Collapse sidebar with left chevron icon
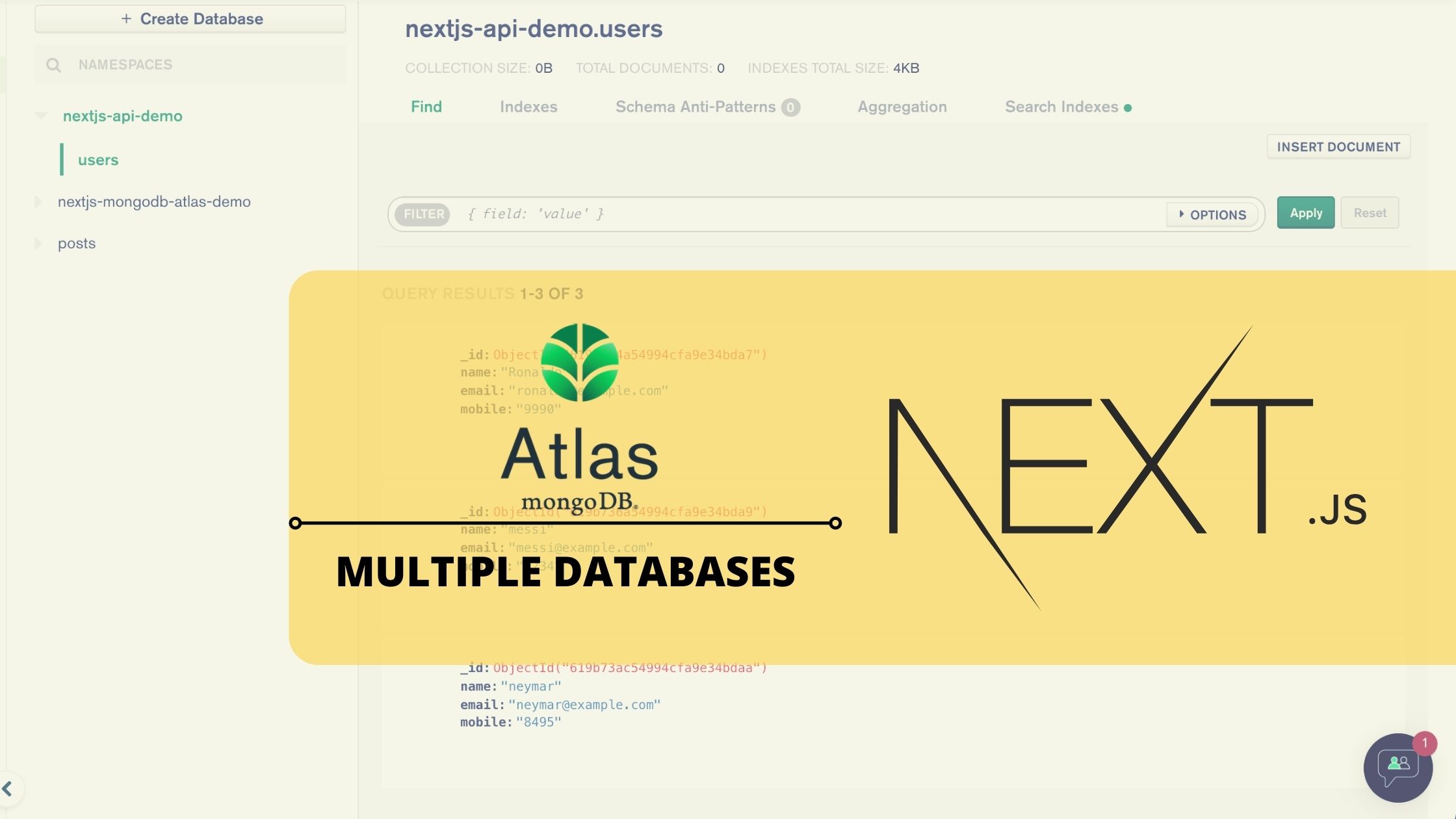Viewport: 1456px width, 819px height. [x=8, y=788]
